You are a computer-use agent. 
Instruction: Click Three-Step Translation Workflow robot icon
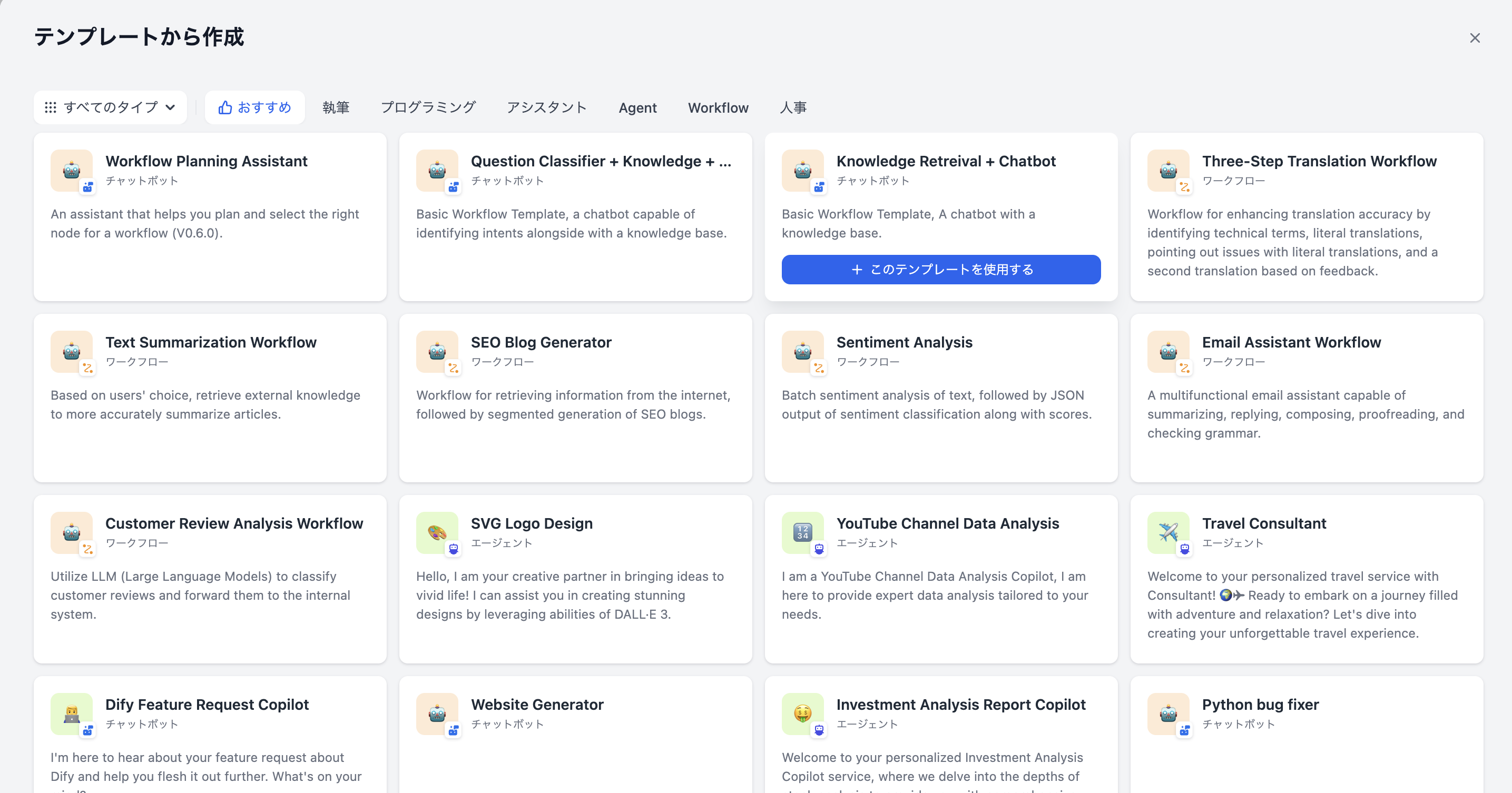[1168, 170]
